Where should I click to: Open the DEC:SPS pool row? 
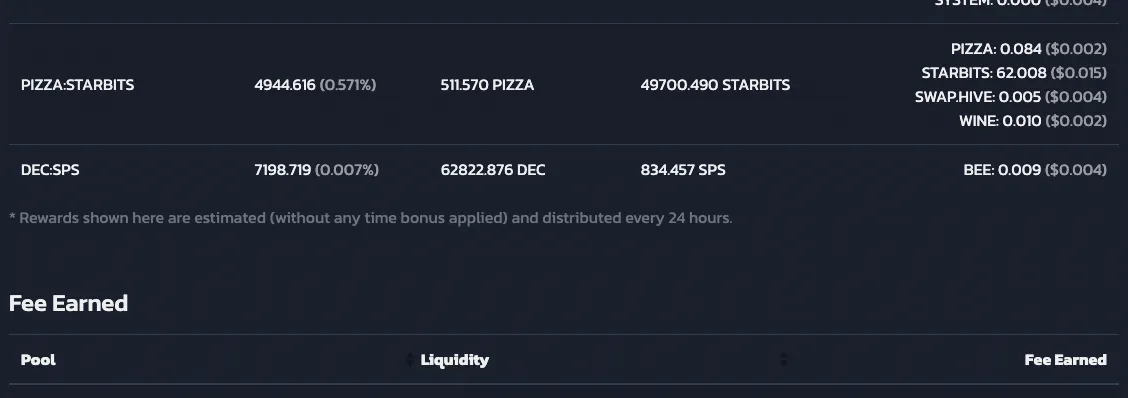tap(564, 170)
